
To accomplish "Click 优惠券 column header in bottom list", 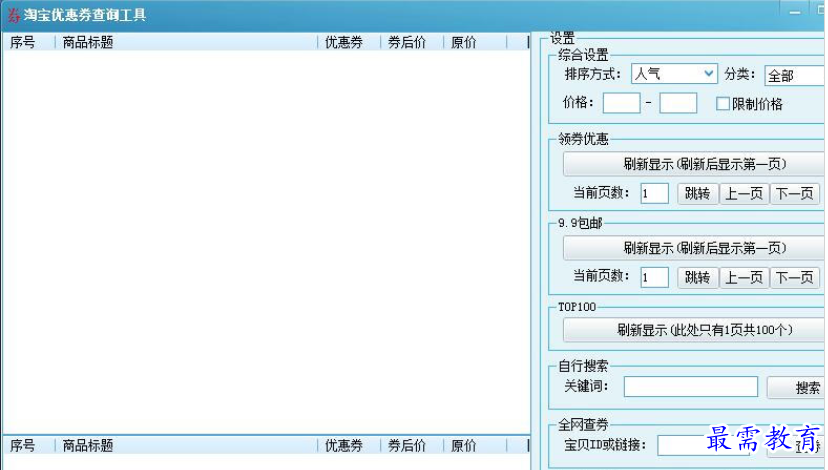I will click(349, 445).
